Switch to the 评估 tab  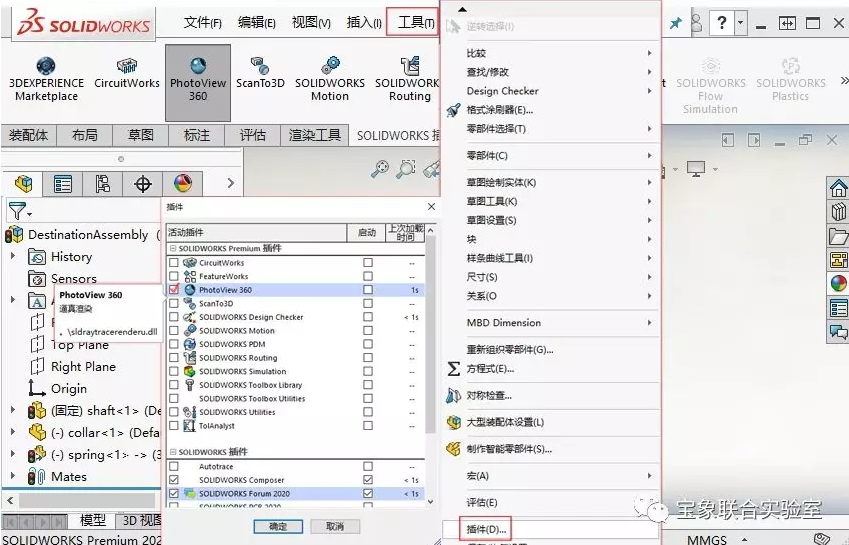coord(253,135)
